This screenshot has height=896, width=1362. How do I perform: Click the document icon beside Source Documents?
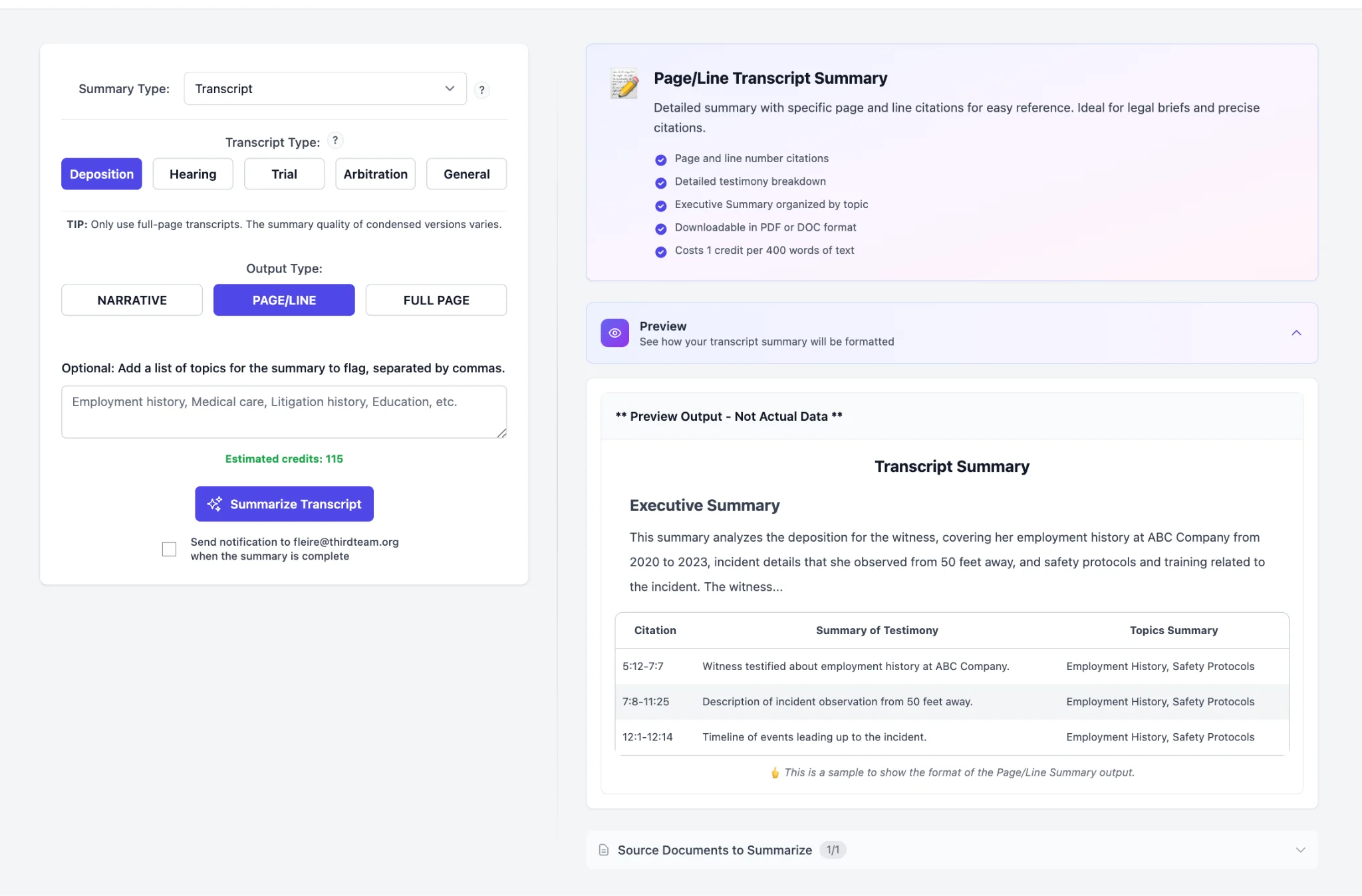[604, 850]
